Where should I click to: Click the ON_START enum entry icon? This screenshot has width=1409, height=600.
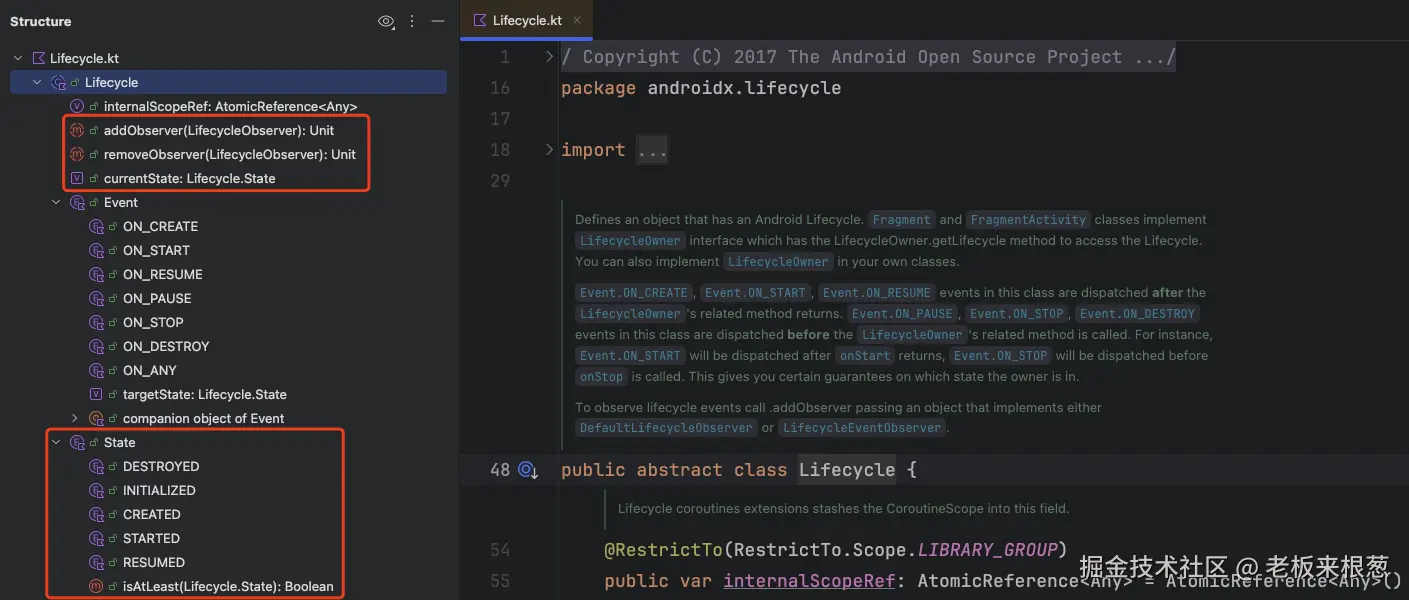tap(96, 250)
